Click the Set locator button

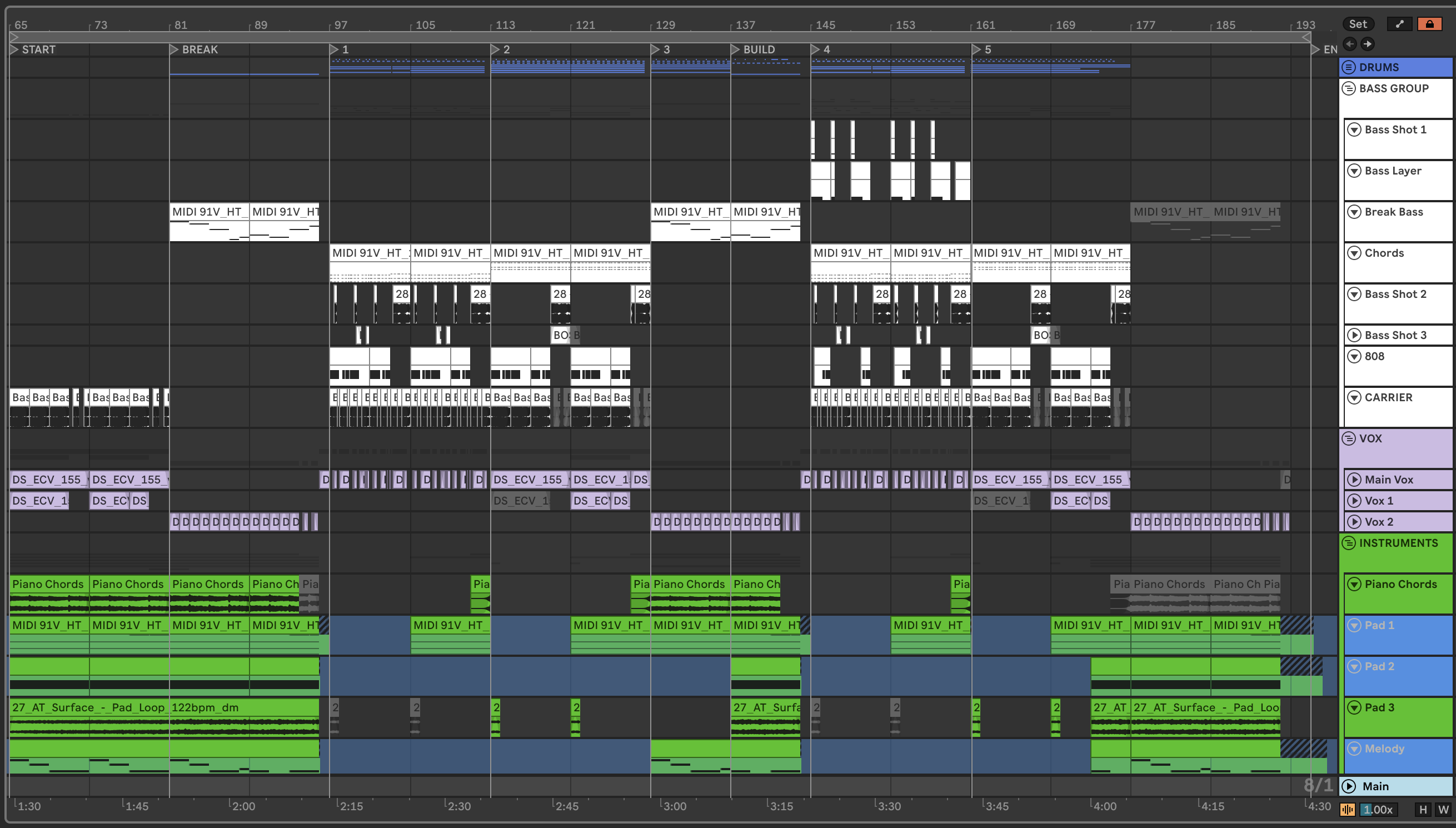click(1358, 24)
